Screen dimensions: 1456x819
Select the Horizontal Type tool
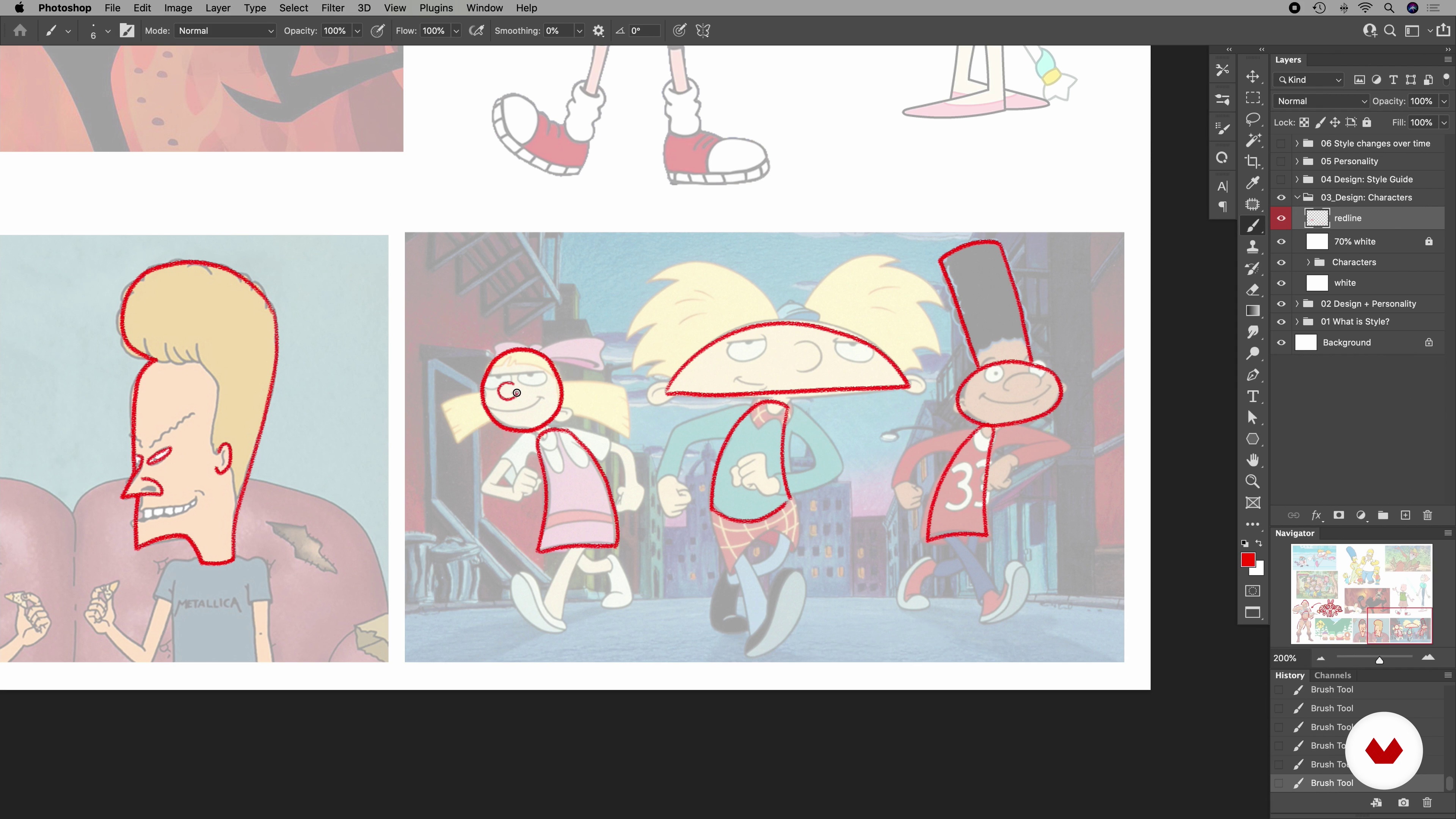(x=1252, y=397)
